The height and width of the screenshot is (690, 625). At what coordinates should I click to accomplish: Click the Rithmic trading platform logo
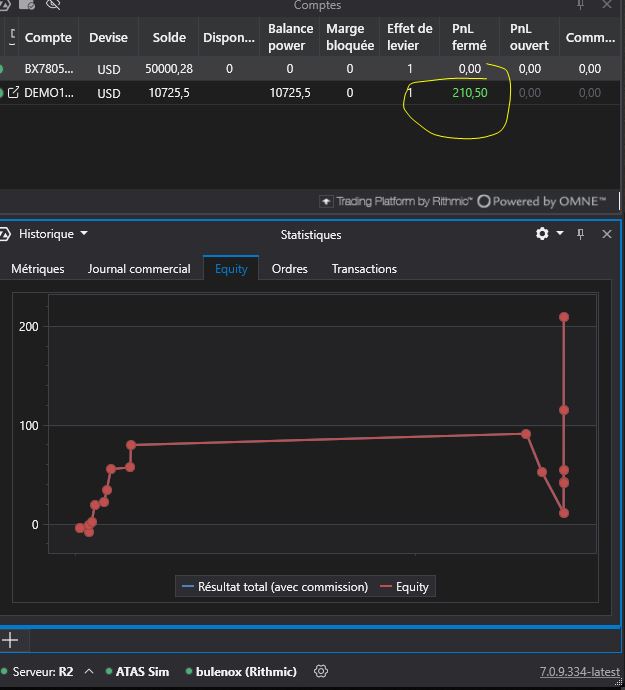[396, 201]
